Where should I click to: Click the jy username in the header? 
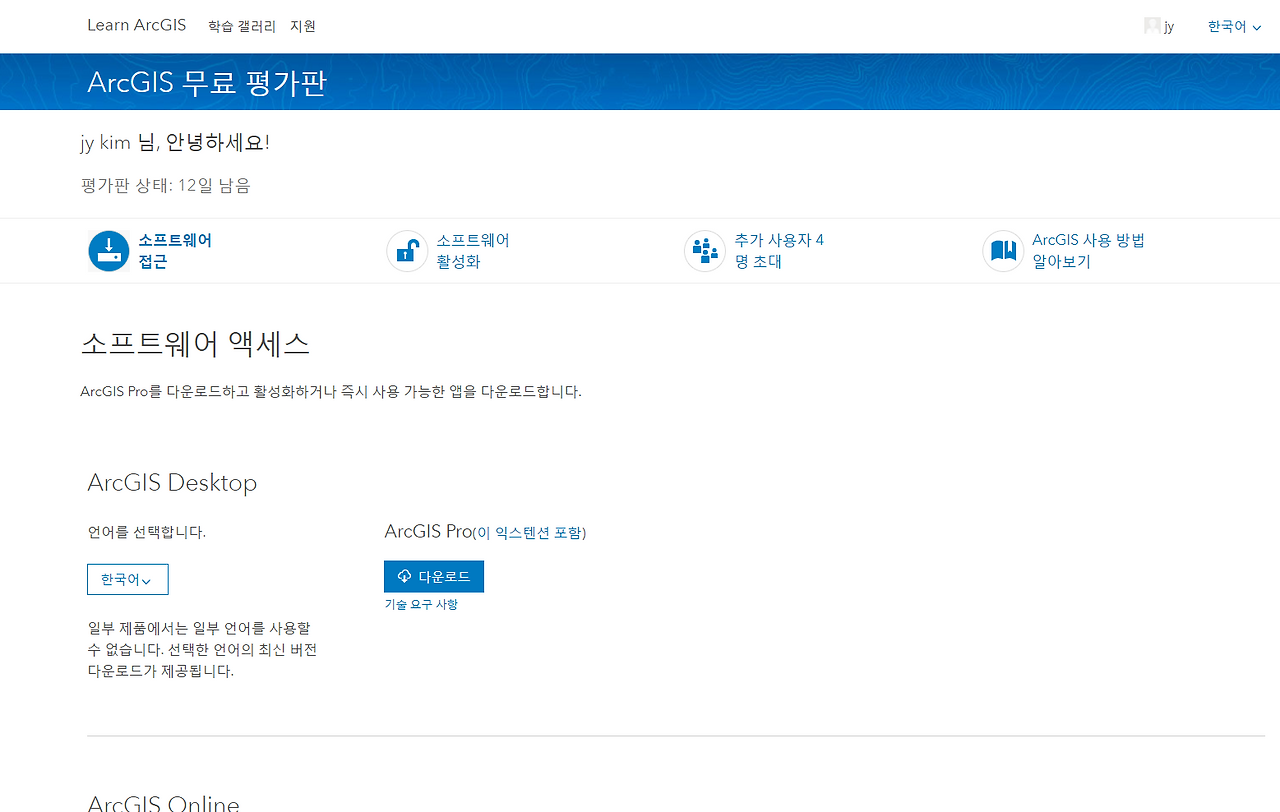1169,27
